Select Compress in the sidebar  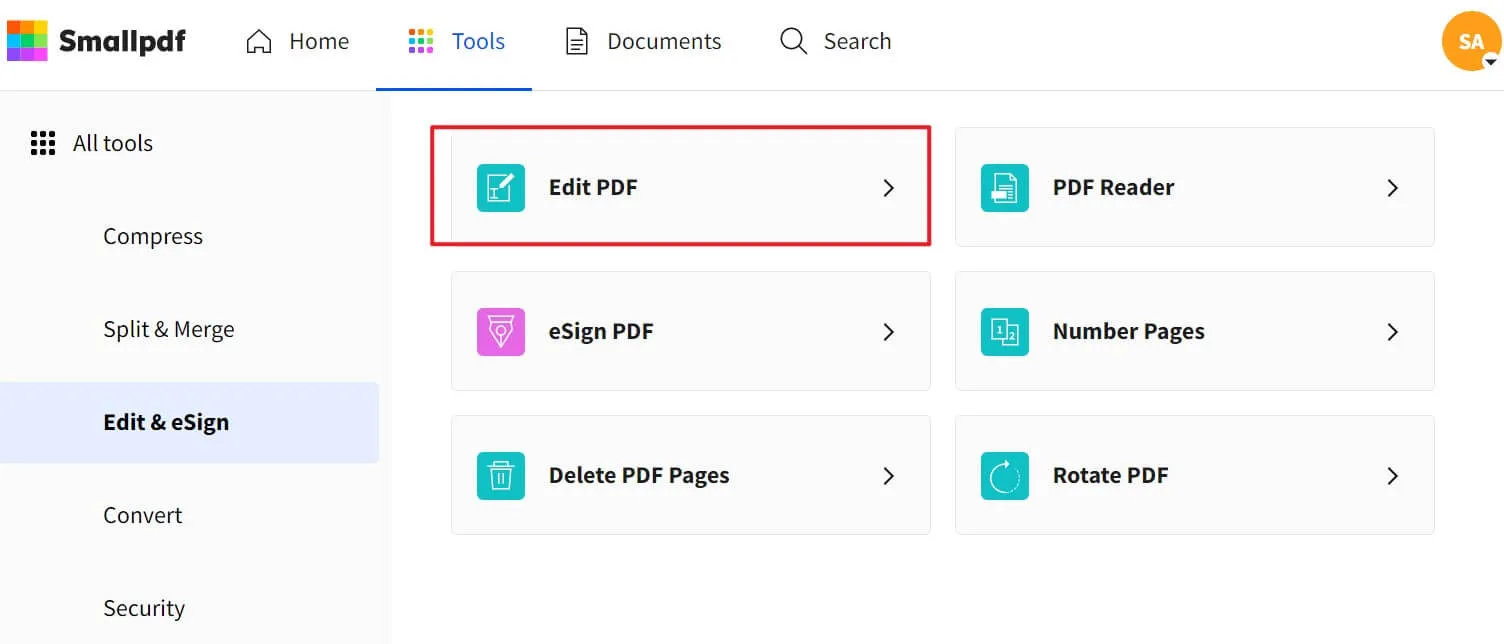[153, 236]
